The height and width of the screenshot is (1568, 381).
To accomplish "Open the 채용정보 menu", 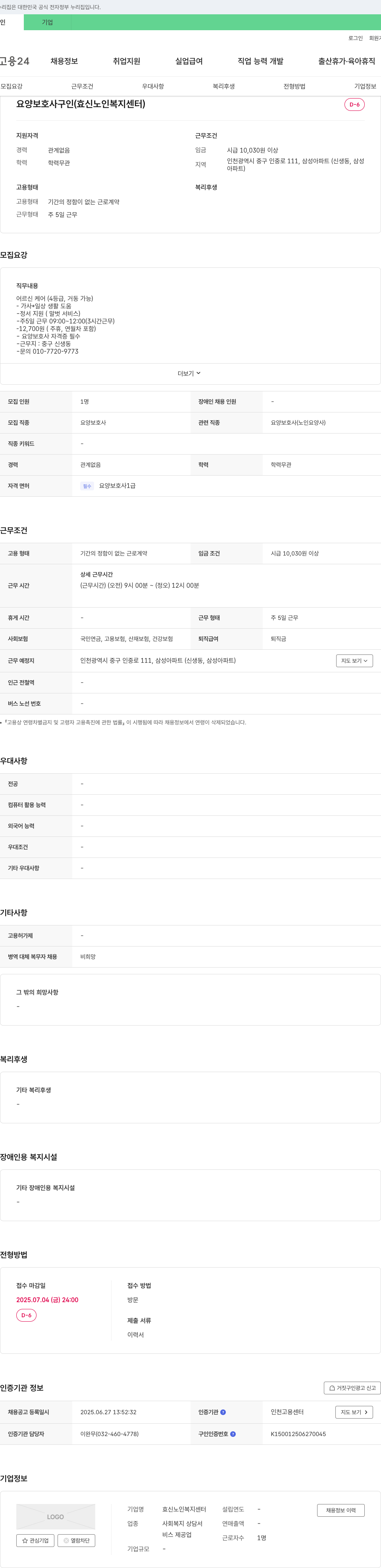I will 64,61.
